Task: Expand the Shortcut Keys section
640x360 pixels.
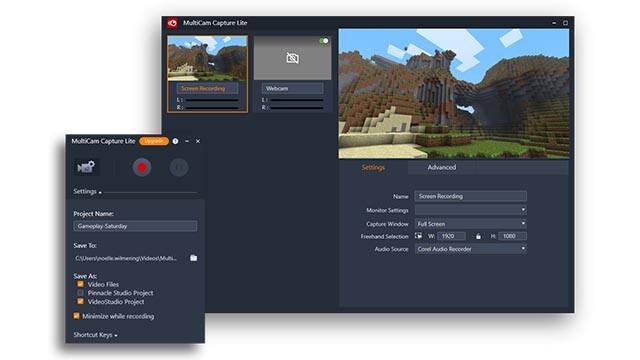Action: (x=96, y=335)
